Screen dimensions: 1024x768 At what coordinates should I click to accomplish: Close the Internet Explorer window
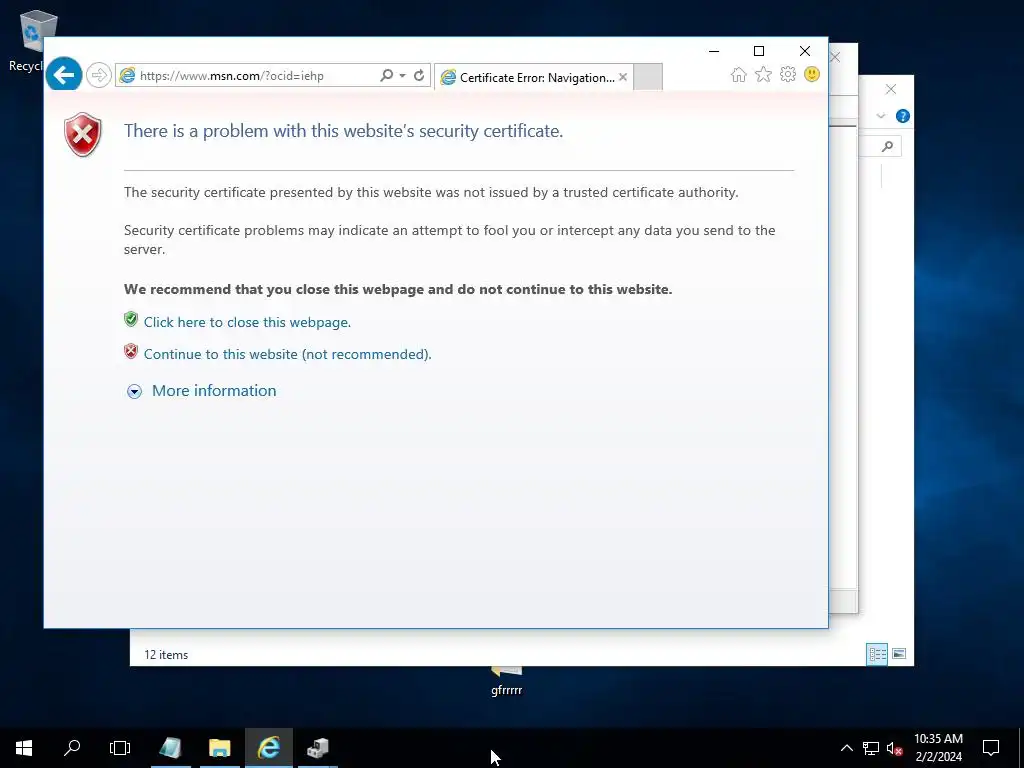tap(805, 51)
